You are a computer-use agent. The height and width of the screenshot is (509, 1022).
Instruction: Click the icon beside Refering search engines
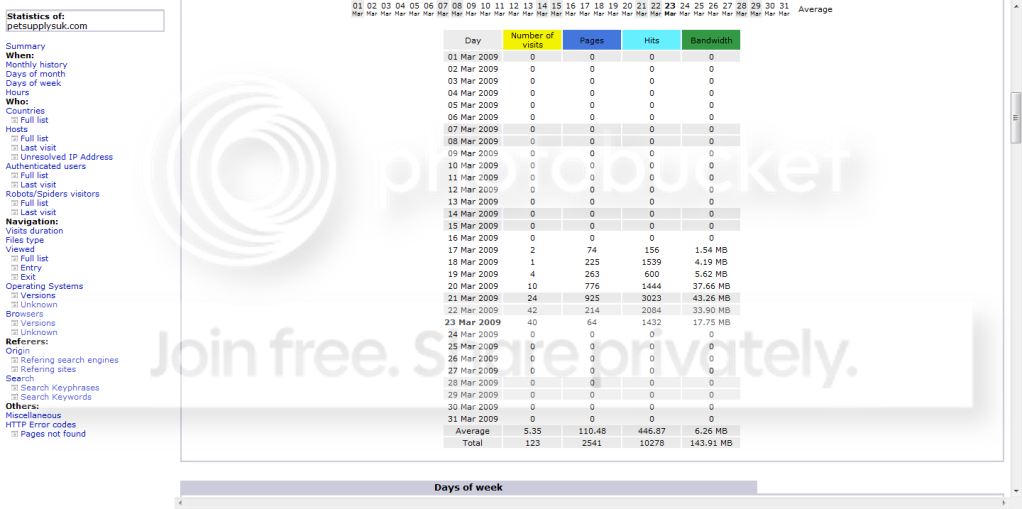point(14,360)
